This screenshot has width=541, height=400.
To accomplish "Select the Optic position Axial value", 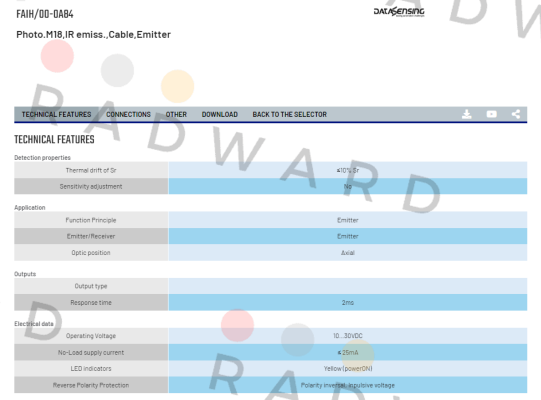I will coord(348,253).
